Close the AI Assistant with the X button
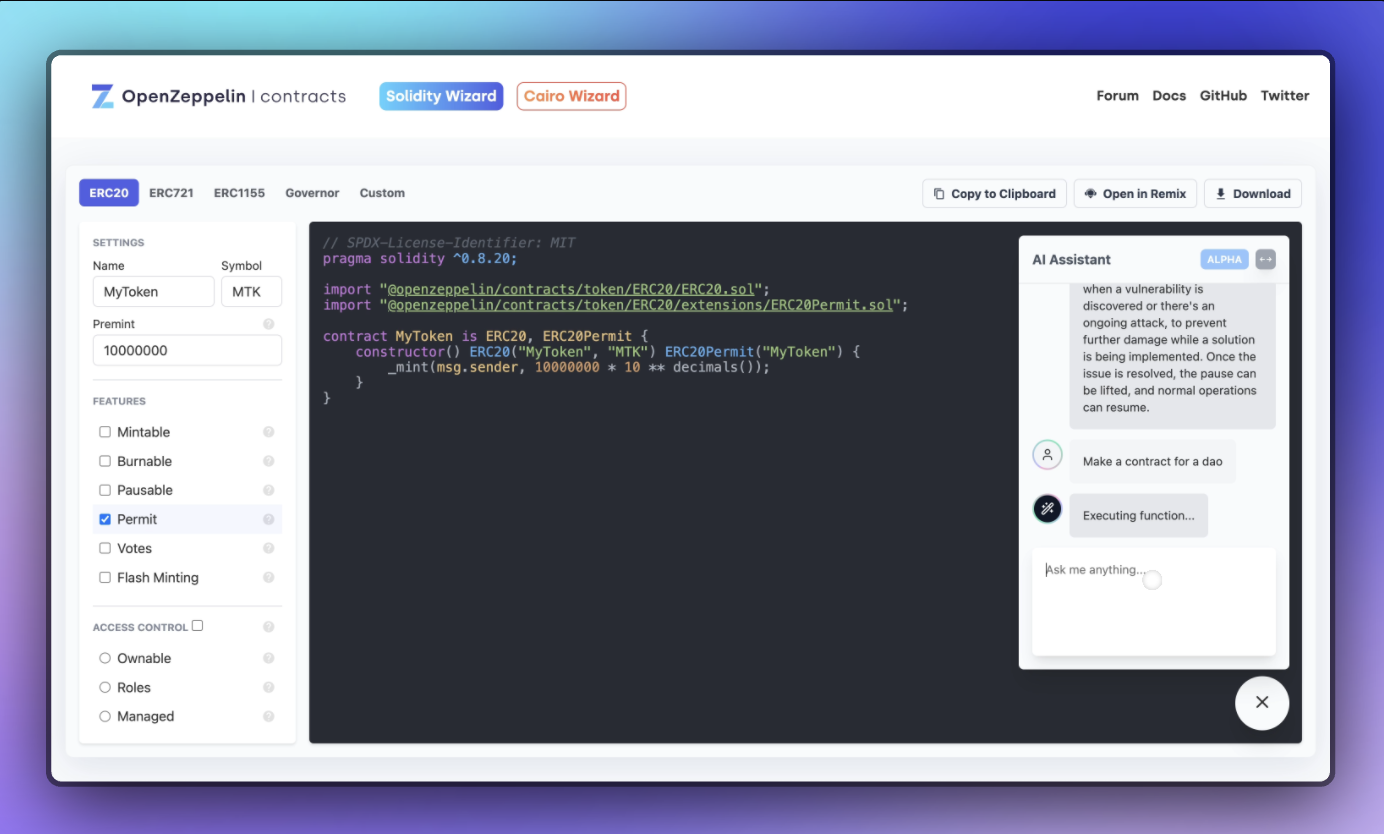Image resolution: width=1384 pixels, height=834 pixels. 1262,702
